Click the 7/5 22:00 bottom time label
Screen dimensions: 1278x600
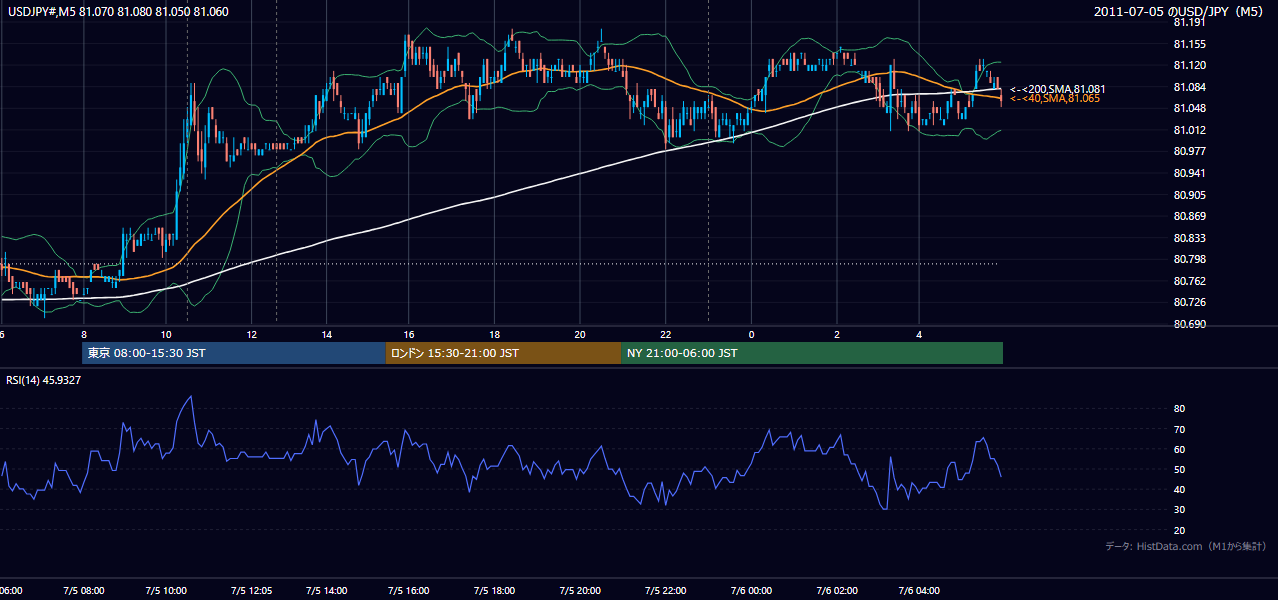665,591
